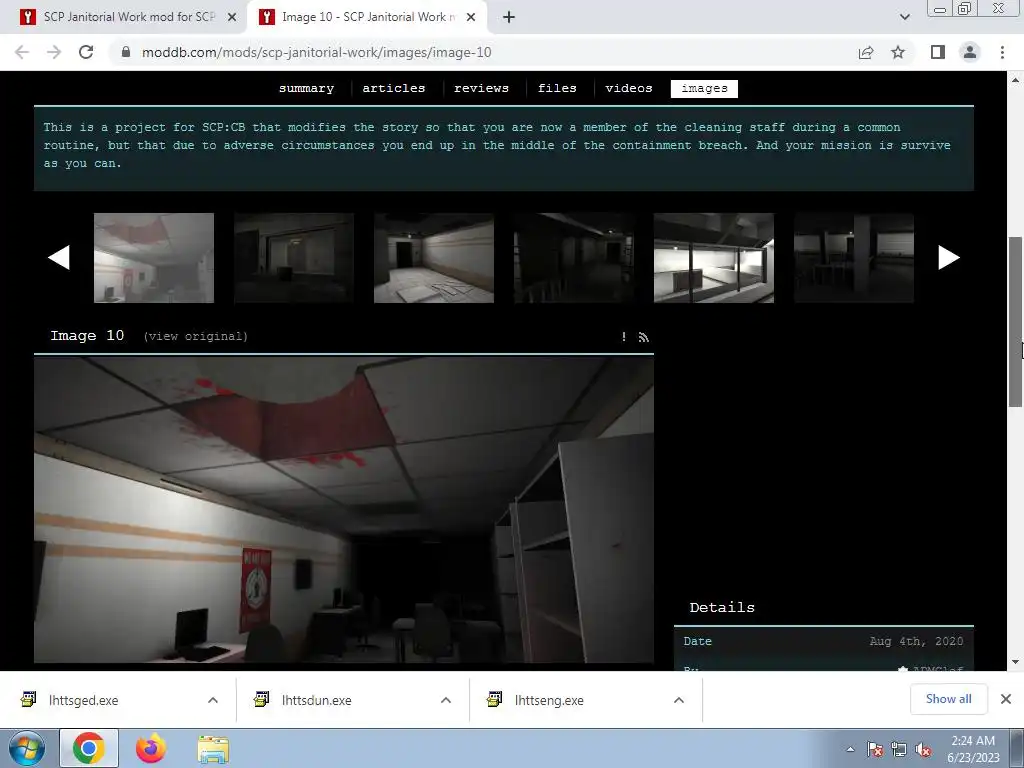Click the muted volume tray icon
This screenshot has height=768, width=1024.
click(923, 750)
